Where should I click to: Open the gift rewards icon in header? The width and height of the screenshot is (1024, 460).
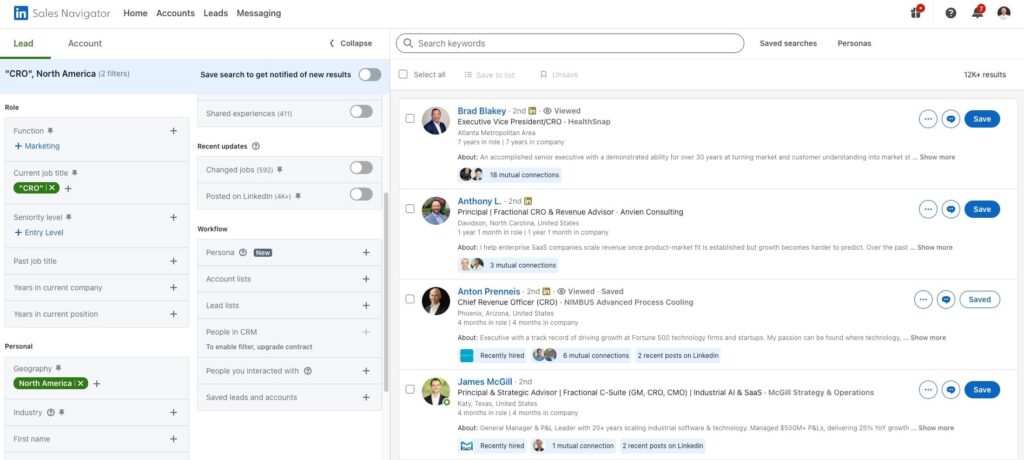(916, 12)
